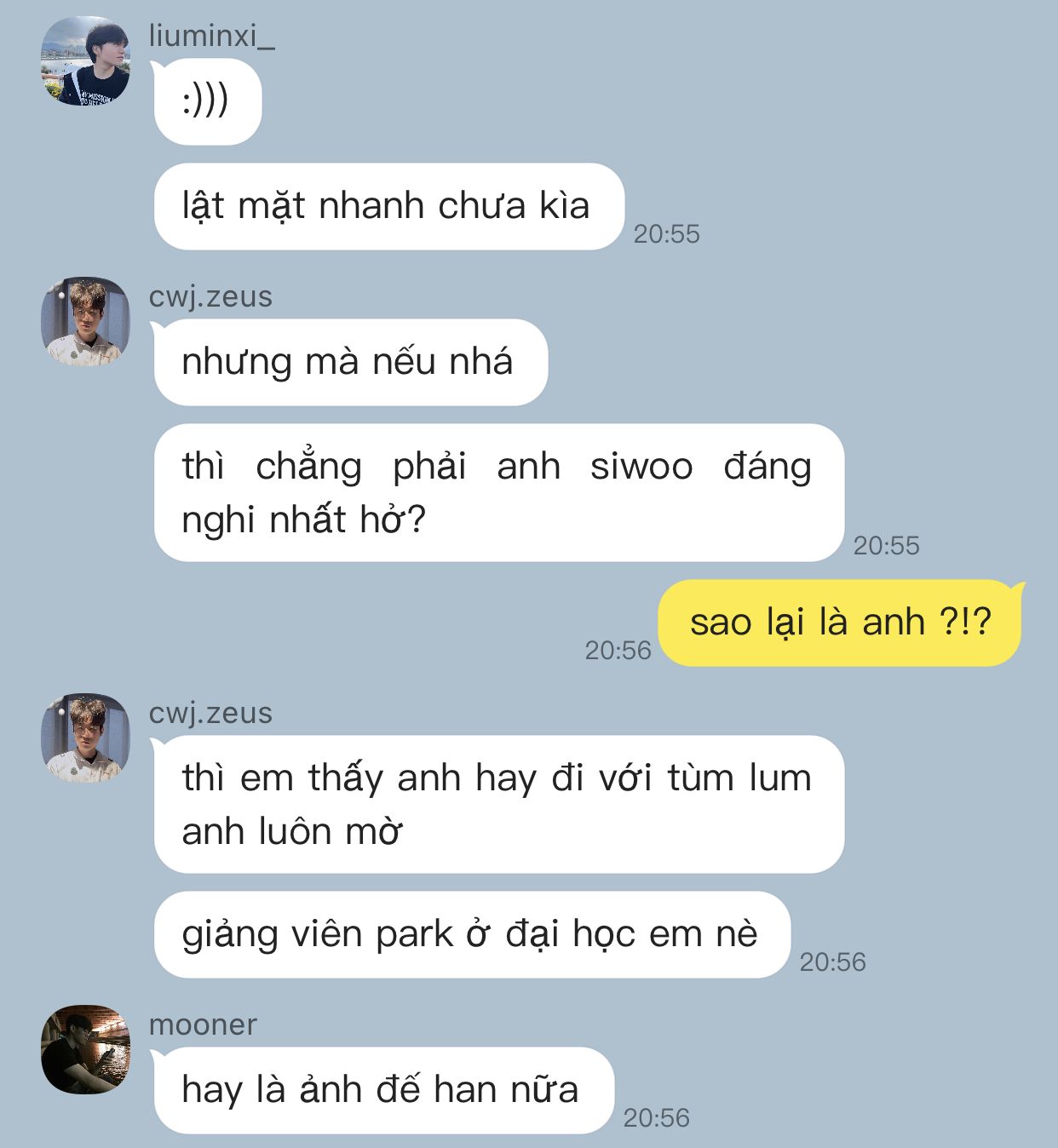Tap 20:55 timestamp after siwoo message
The height and width of the screenshot is (1148, 1058).
coord(887,546)
